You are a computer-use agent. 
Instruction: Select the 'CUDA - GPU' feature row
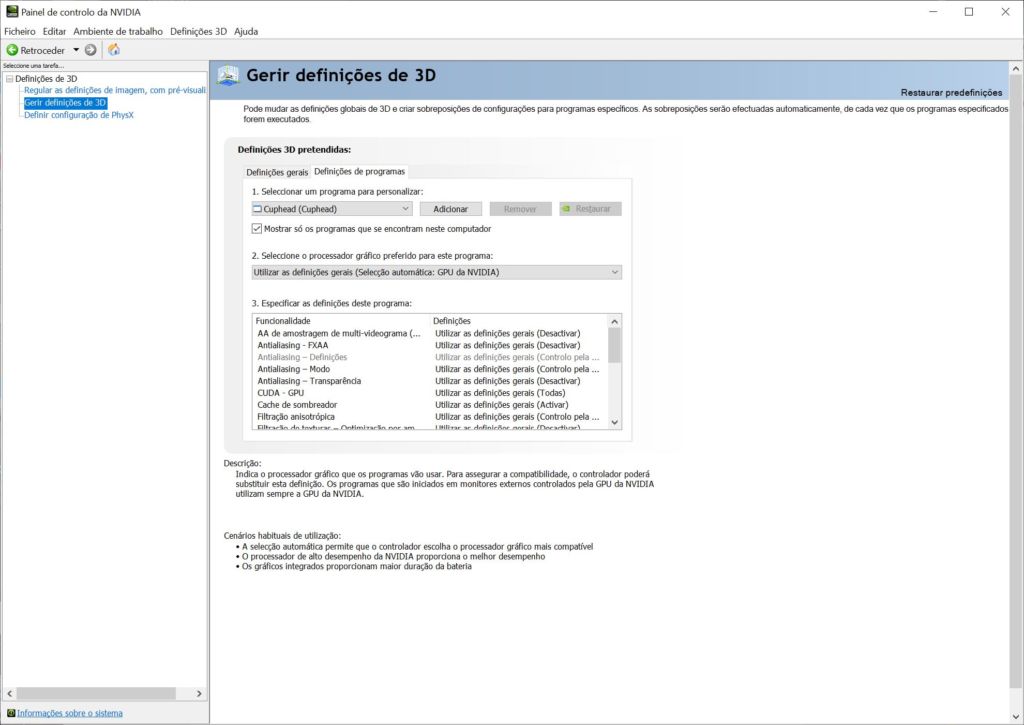click(430, 393)
